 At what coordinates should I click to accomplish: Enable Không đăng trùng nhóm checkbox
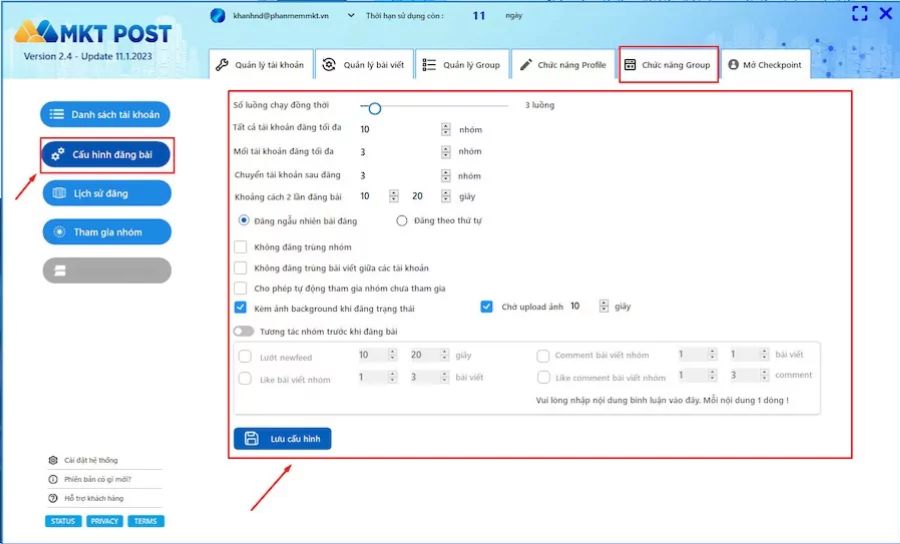point(240,247)
